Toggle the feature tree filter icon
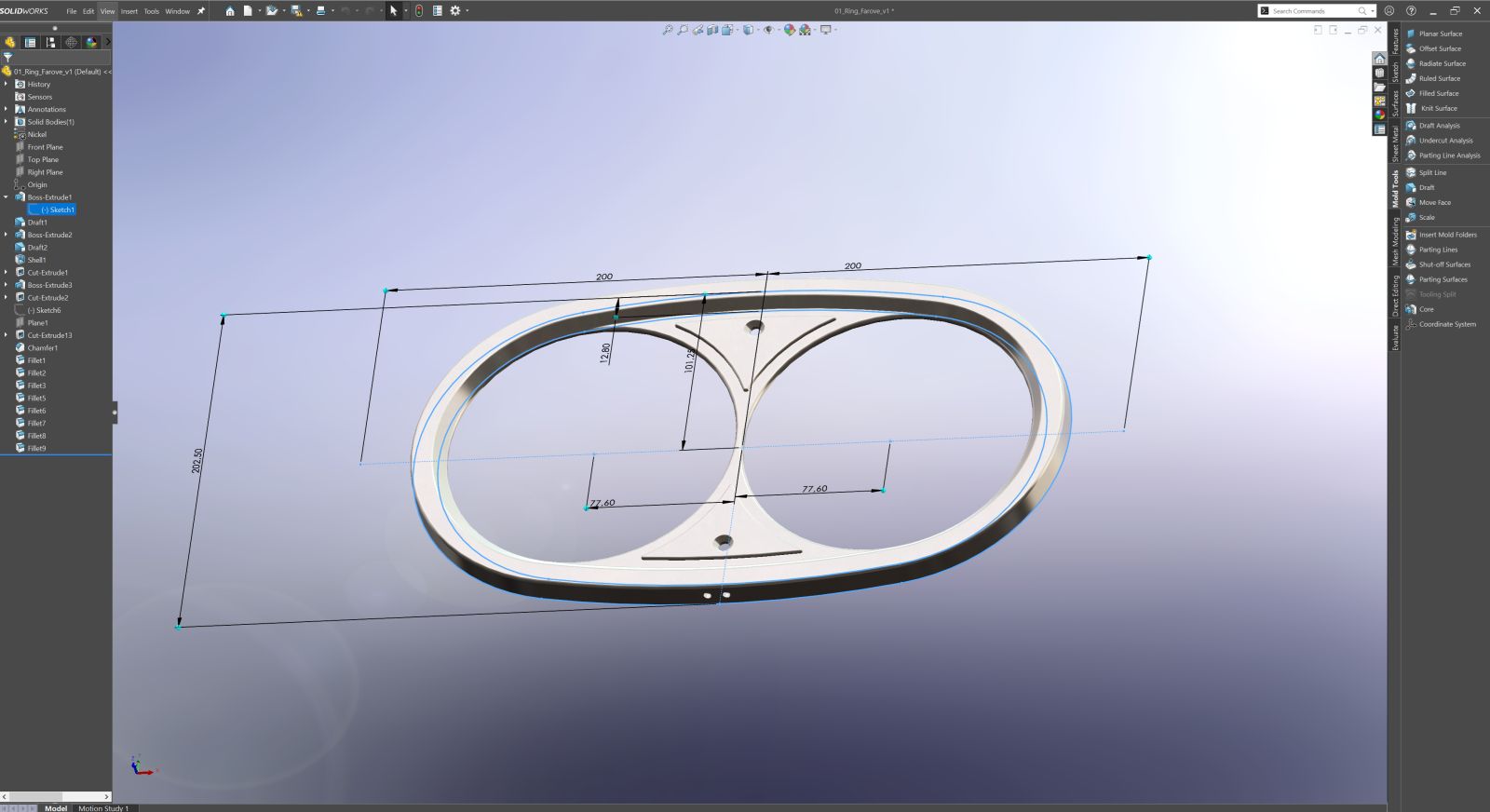Viewport: 1490px width, 812px height. point(7,57)
